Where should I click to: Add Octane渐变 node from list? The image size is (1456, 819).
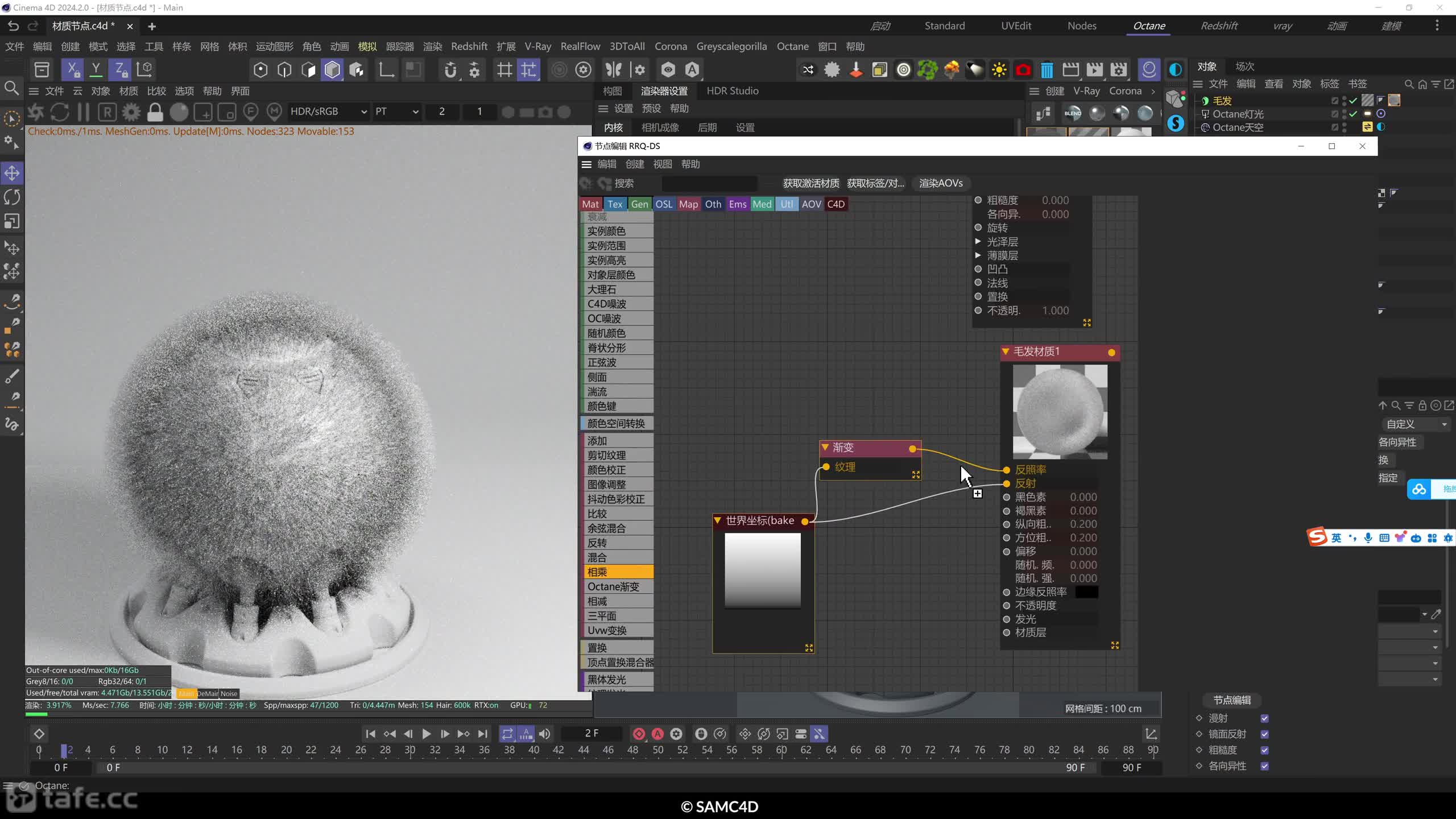coord(618,586)
